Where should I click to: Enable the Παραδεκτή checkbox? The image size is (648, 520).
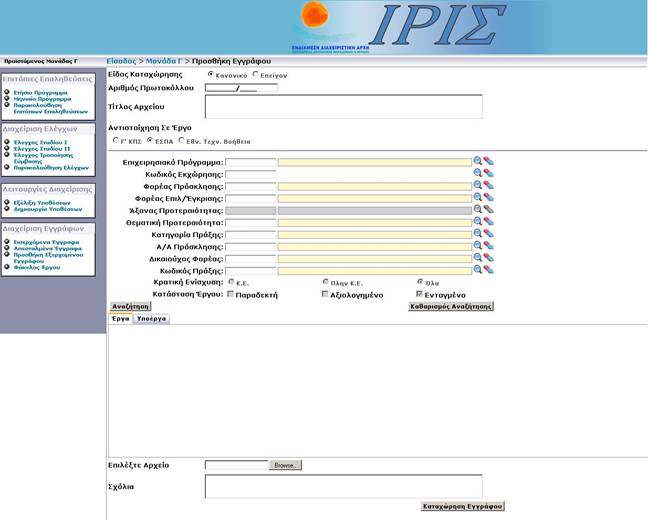pos(232,295)
